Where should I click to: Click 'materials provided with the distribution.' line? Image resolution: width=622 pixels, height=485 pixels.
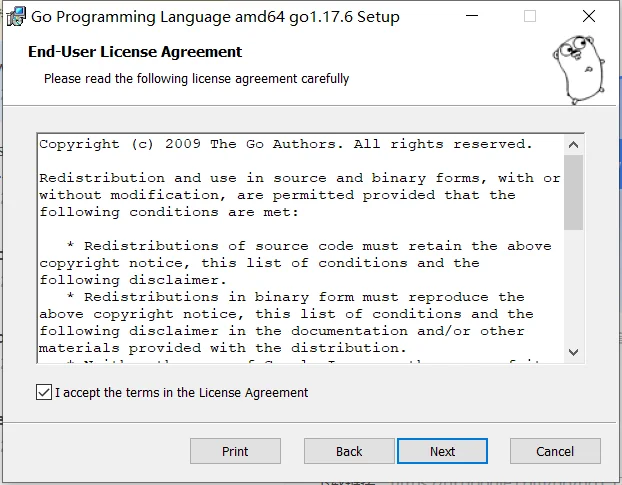223,348
